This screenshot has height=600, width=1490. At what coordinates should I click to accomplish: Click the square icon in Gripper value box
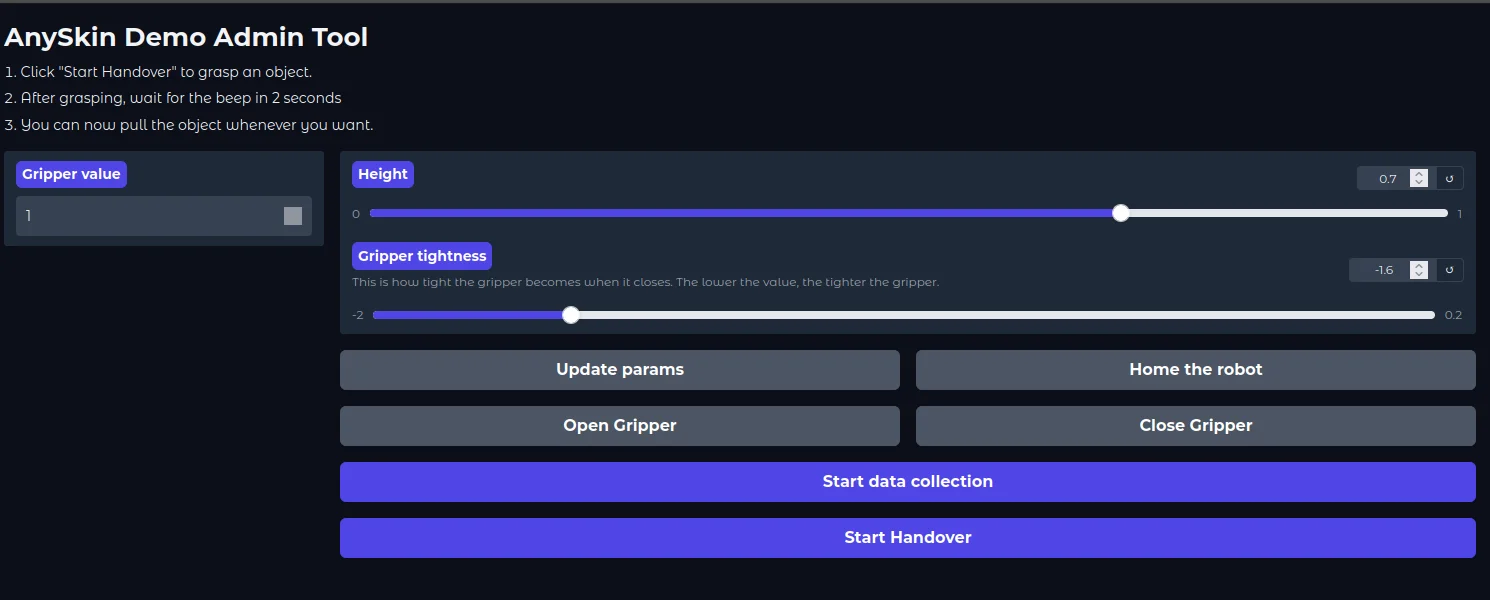[293, 216]
